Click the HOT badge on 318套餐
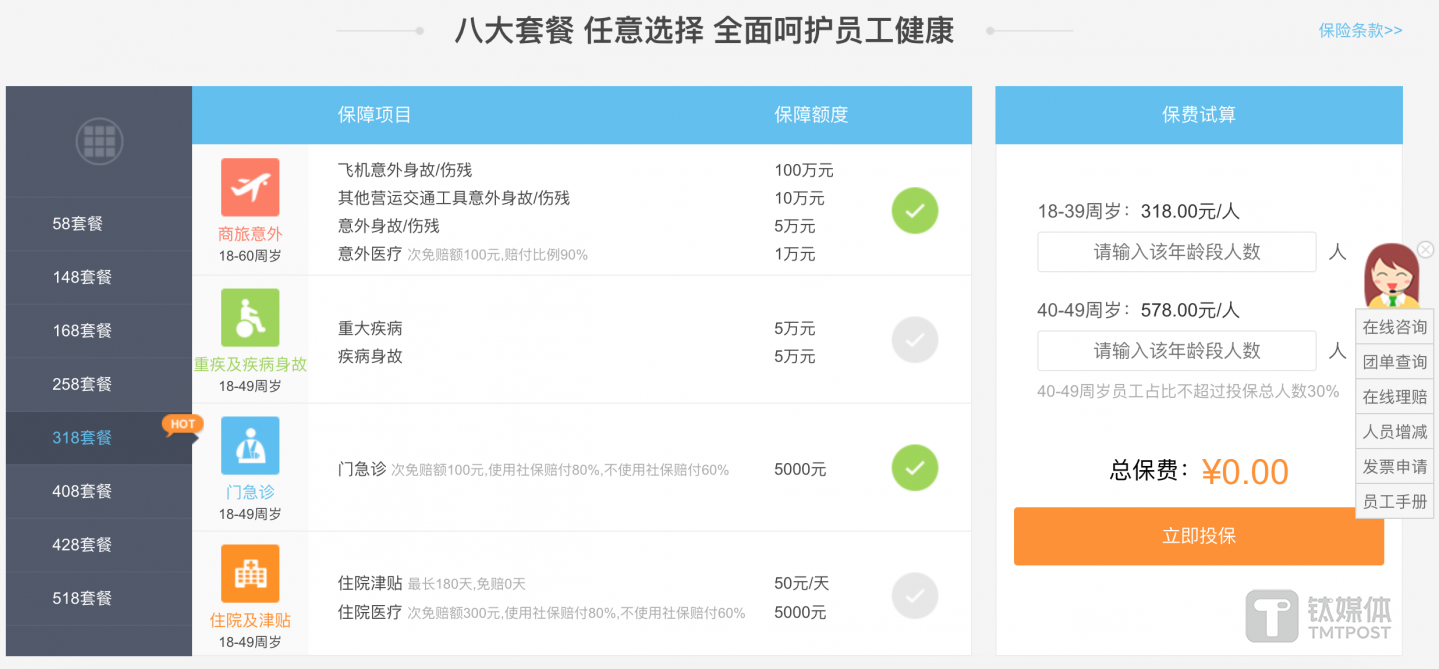Viewport: 1439px width, 669px height. point(181,424)
